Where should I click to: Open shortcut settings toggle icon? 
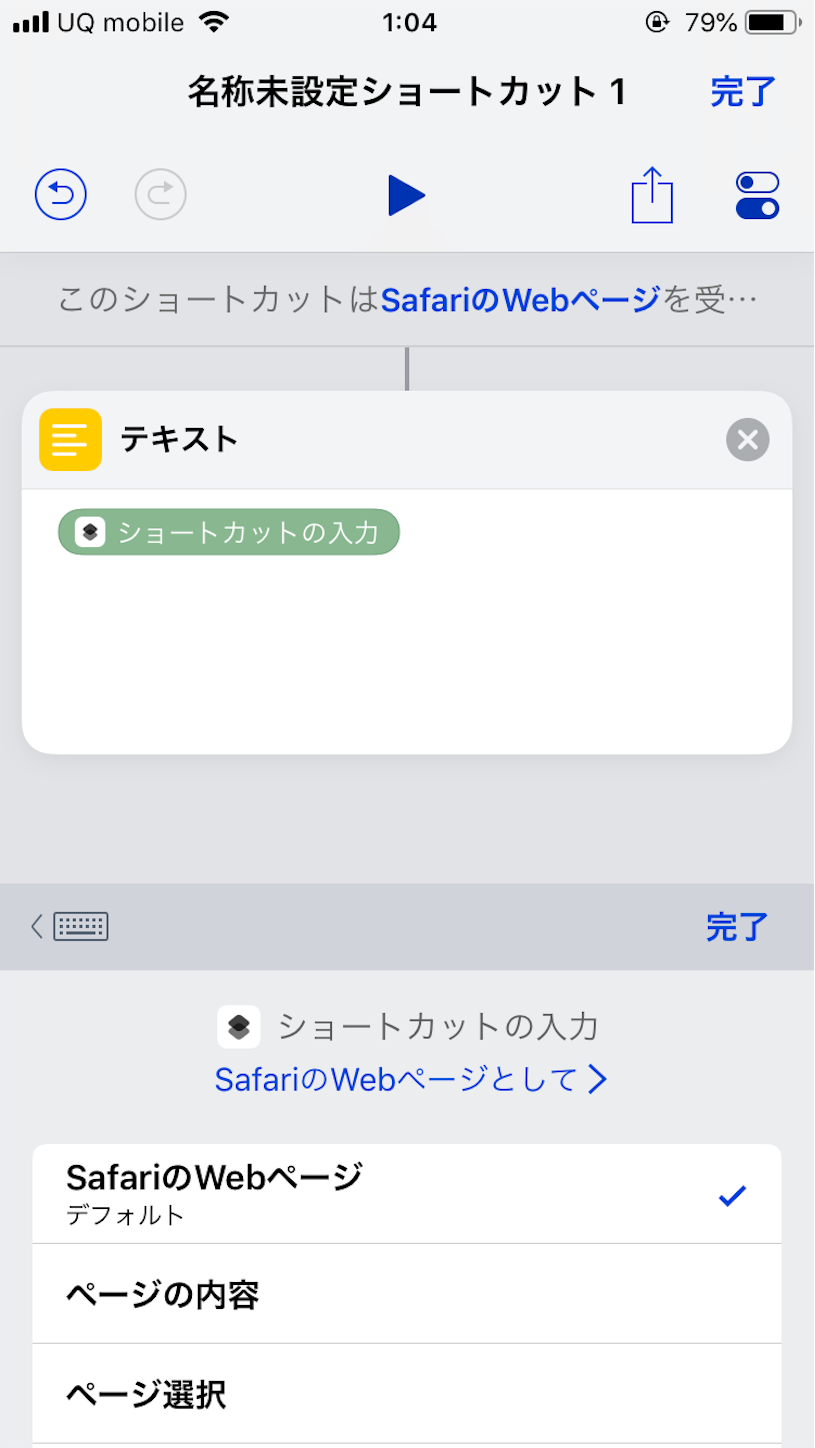pos(757,194)
